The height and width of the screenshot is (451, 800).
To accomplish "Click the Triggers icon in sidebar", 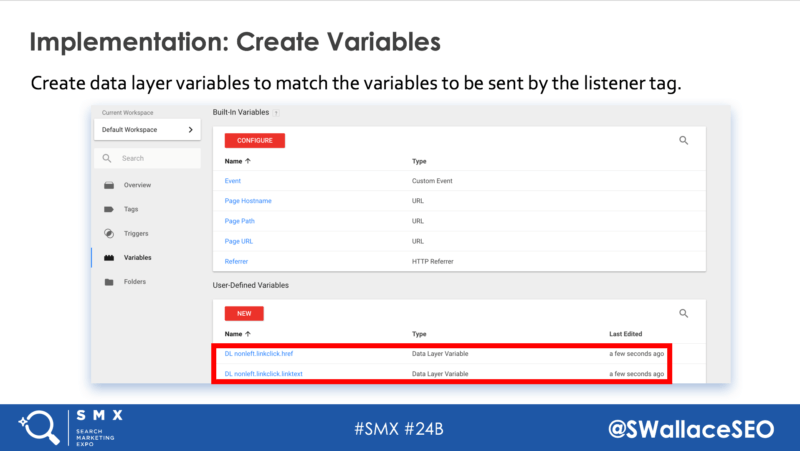I will tap(109, 233).
